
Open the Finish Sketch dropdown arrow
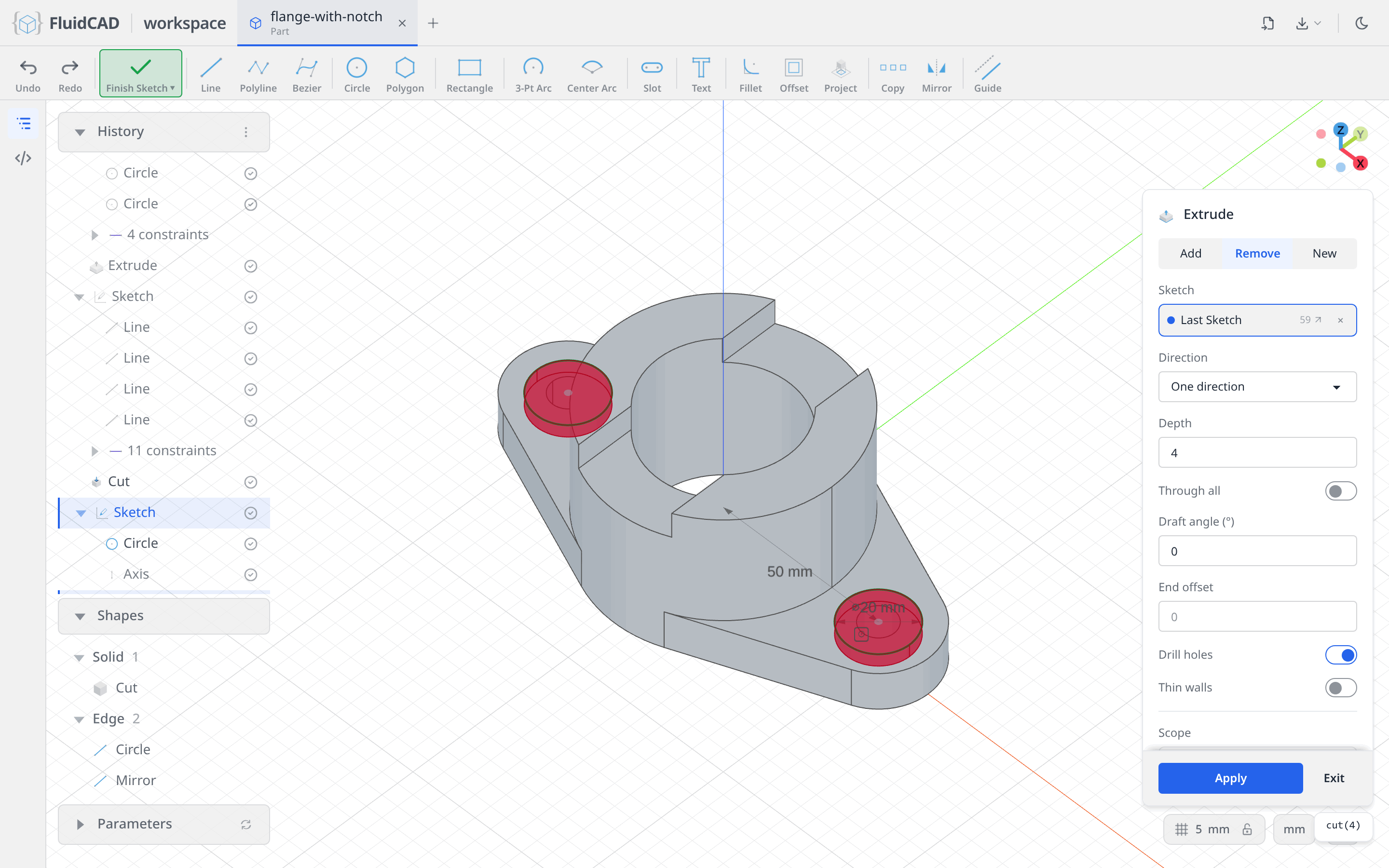point(172,88)
